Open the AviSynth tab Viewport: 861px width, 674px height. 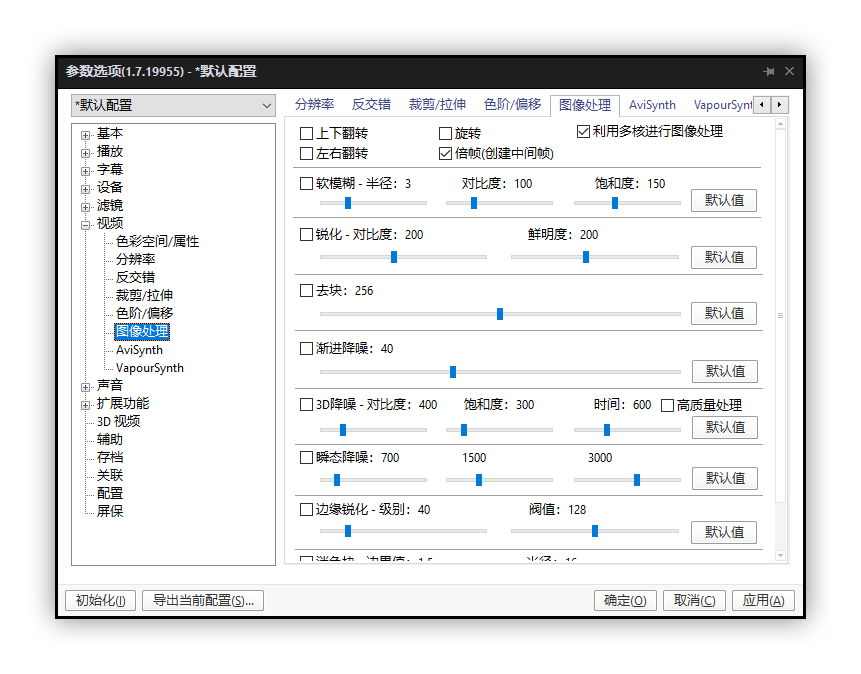click(652, 105)
